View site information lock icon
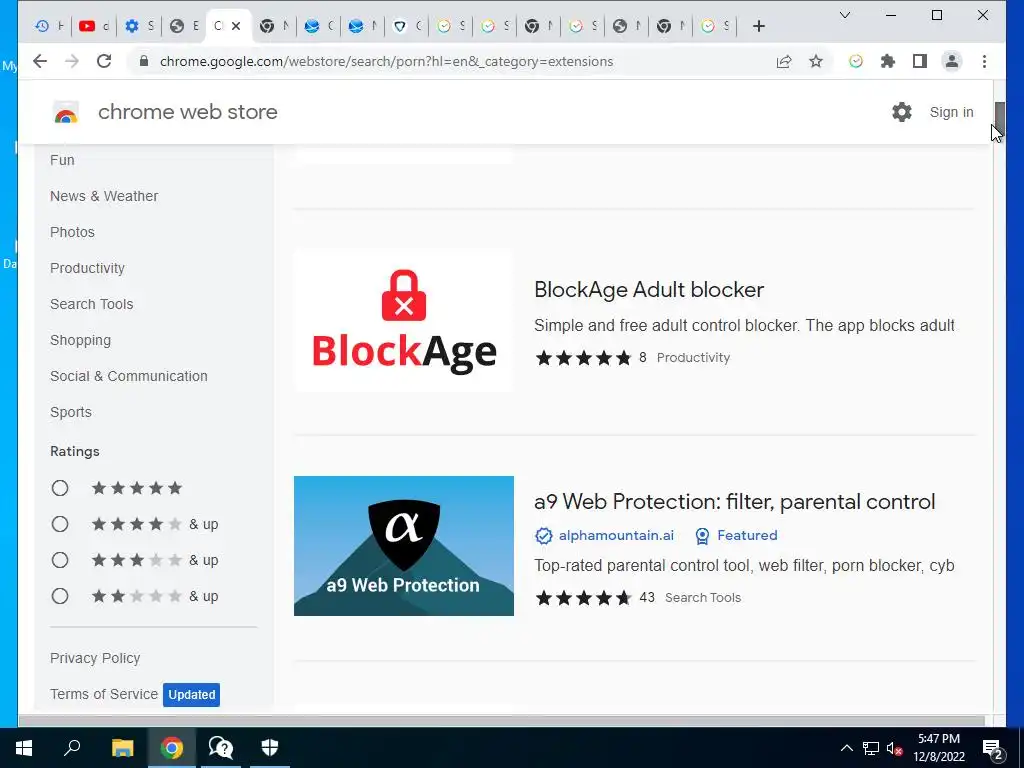The image size is (1024, 768). (144, 61)
